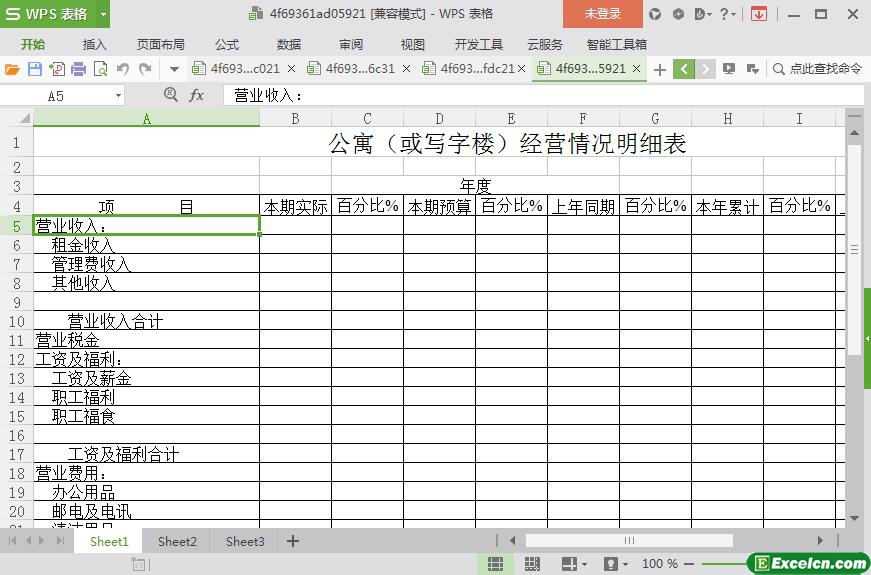Close the 4f693...6c31 document tab

coord(407,69)
